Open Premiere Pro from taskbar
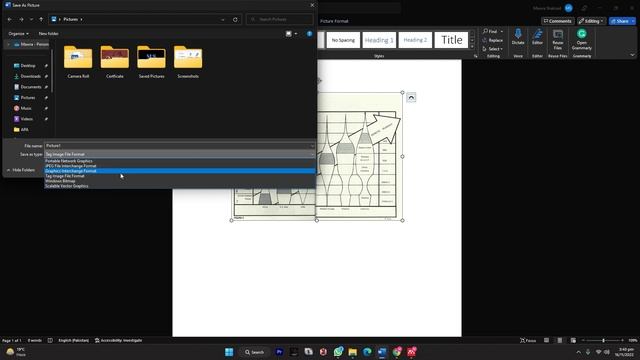 tap(279, 352)
